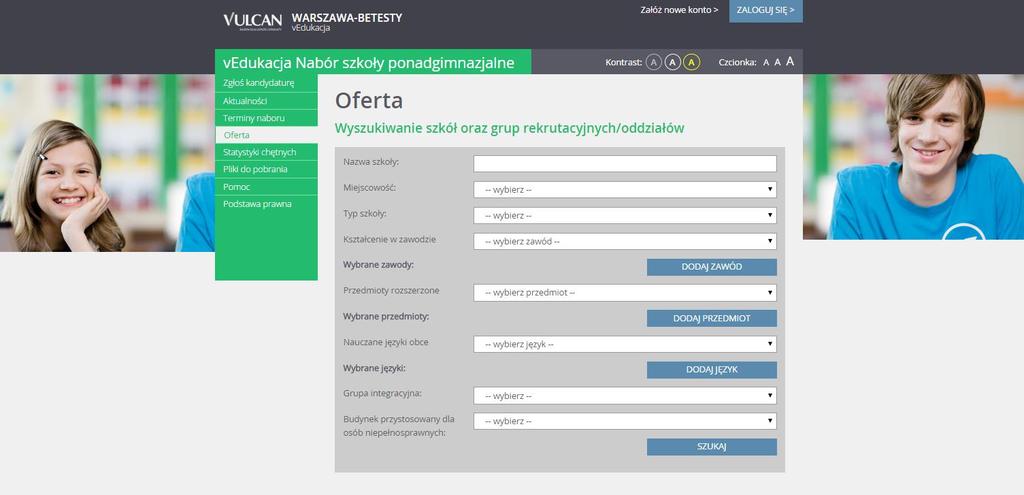This screenshot has width=1024, height=495.
Task: Select the yellow contrast A icon
Action: click(692, 62)
